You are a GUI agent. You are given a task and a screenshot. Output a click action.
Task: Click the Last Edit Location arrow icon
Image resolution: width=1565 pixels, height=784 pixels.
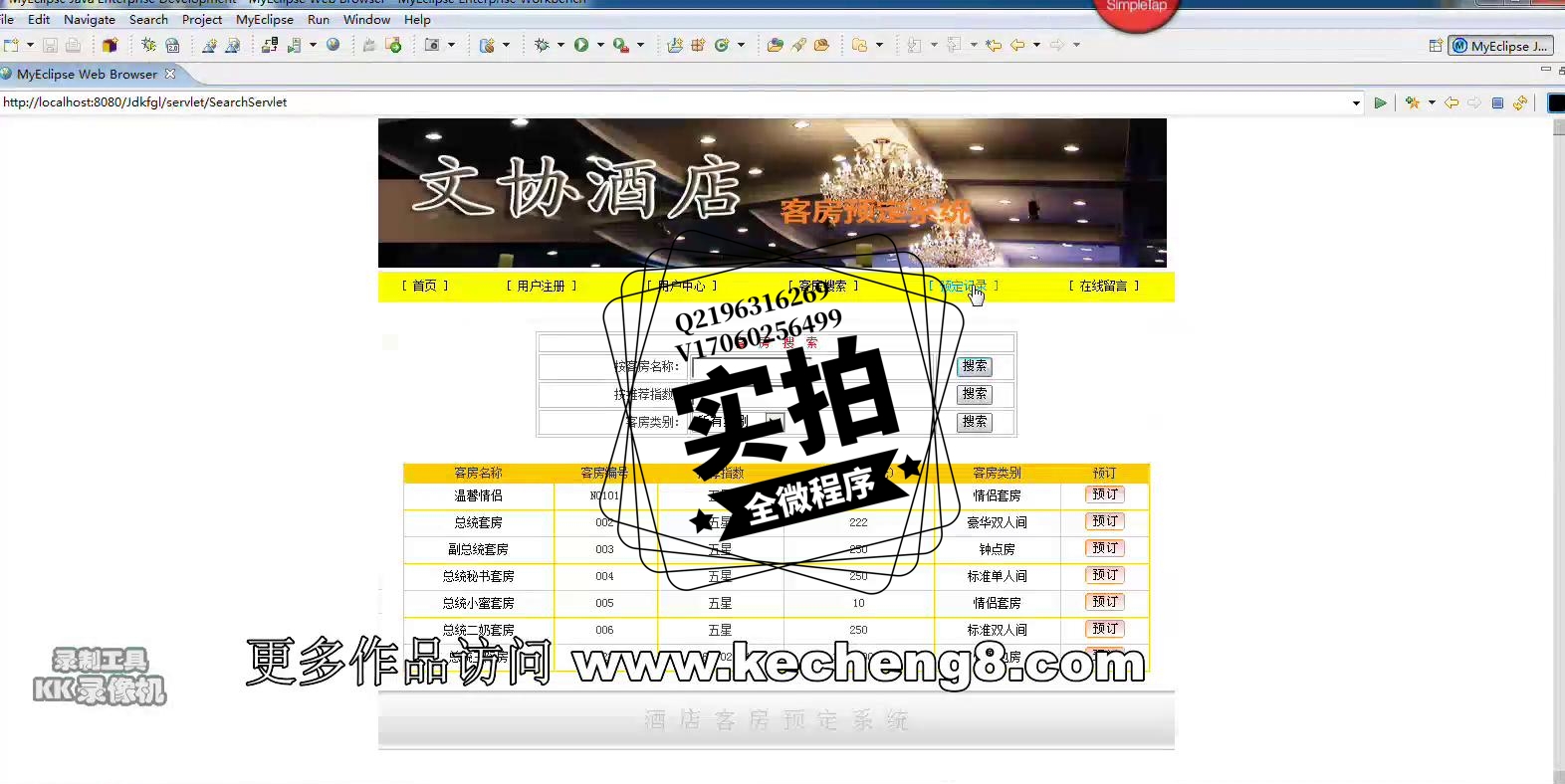[x=994, y=45]
